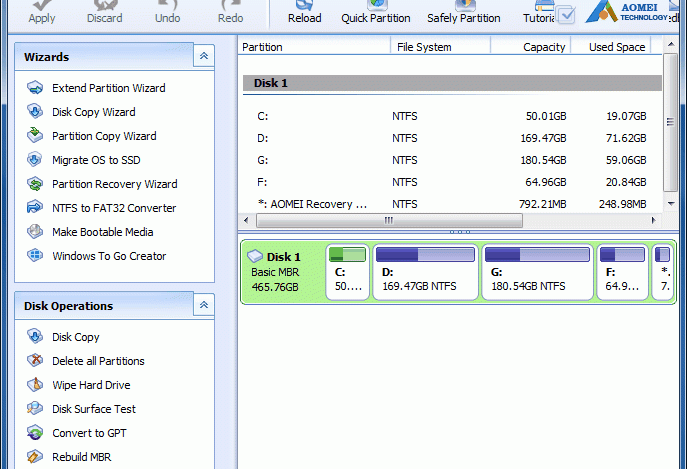This screenshot has height=469, width=687.
Task: Click the Quick Partition toolbar button
Action: [x=375, y=14]
